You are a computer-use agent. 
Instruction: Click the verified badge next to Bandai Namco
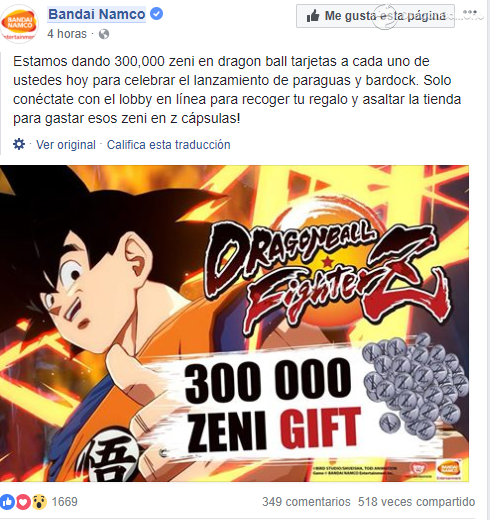pyautogui.click(x=156, y=14)
